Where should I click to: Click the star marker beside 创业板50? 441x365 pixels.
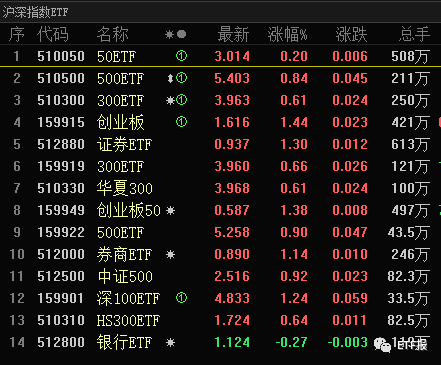(x=170, y=210)
